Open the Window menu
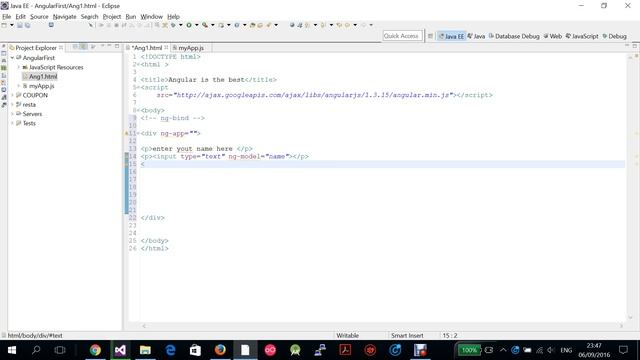 coord(151,17)
